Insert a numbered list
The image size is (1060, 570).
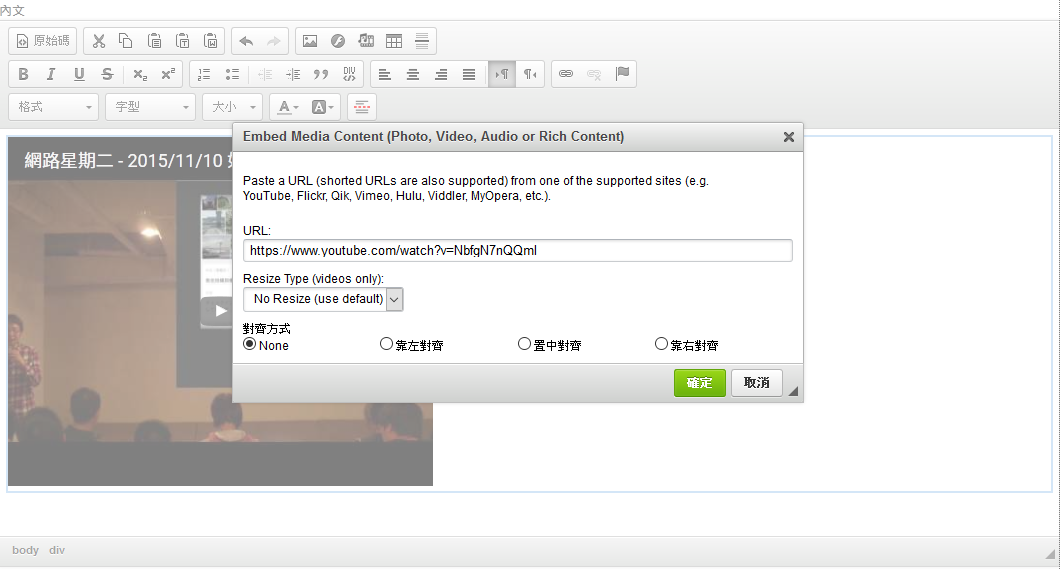point(204,74)
